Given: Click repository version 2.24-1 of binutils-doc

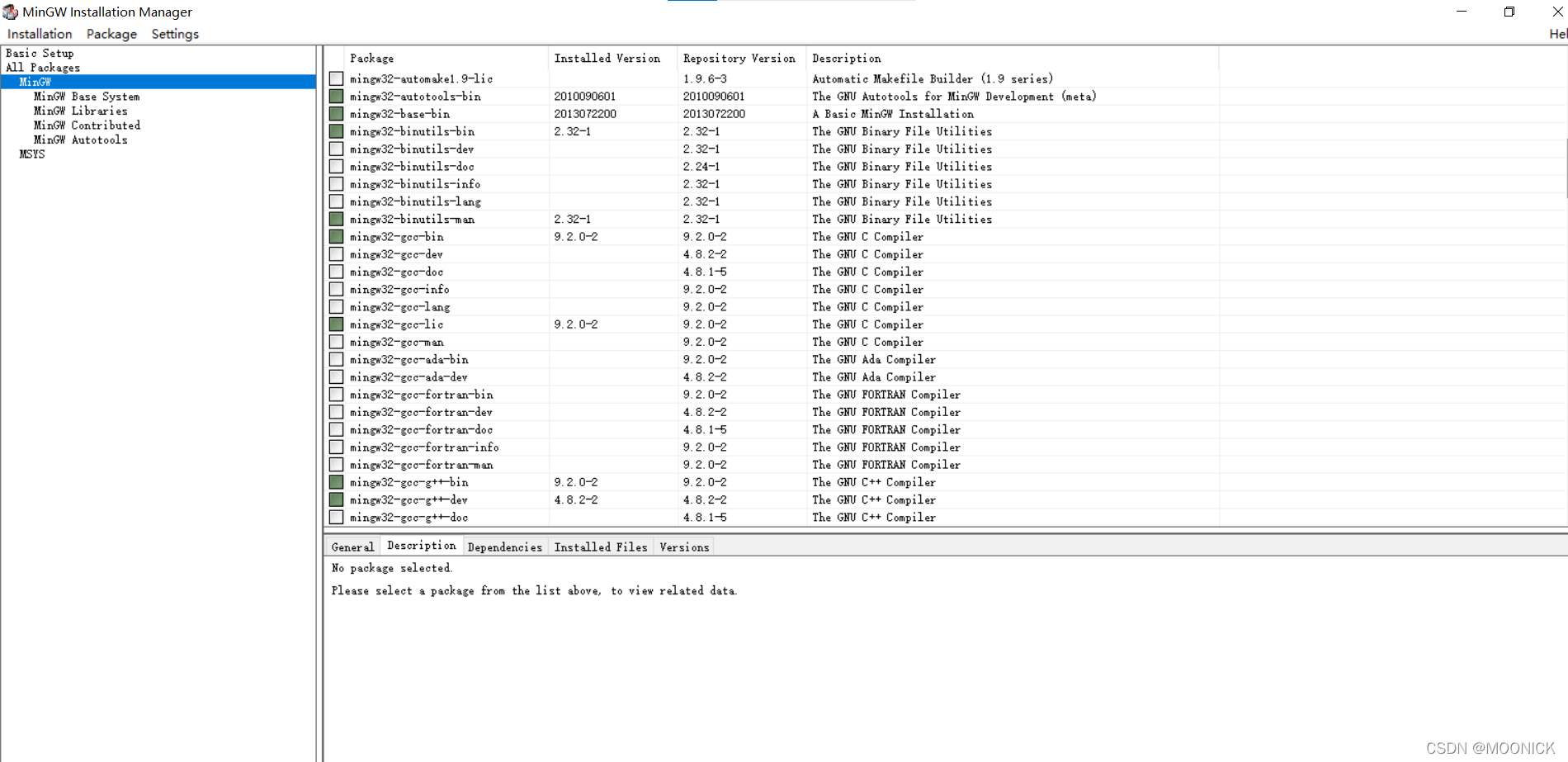Looking at the screenshot, I should (x=701, y=166).
